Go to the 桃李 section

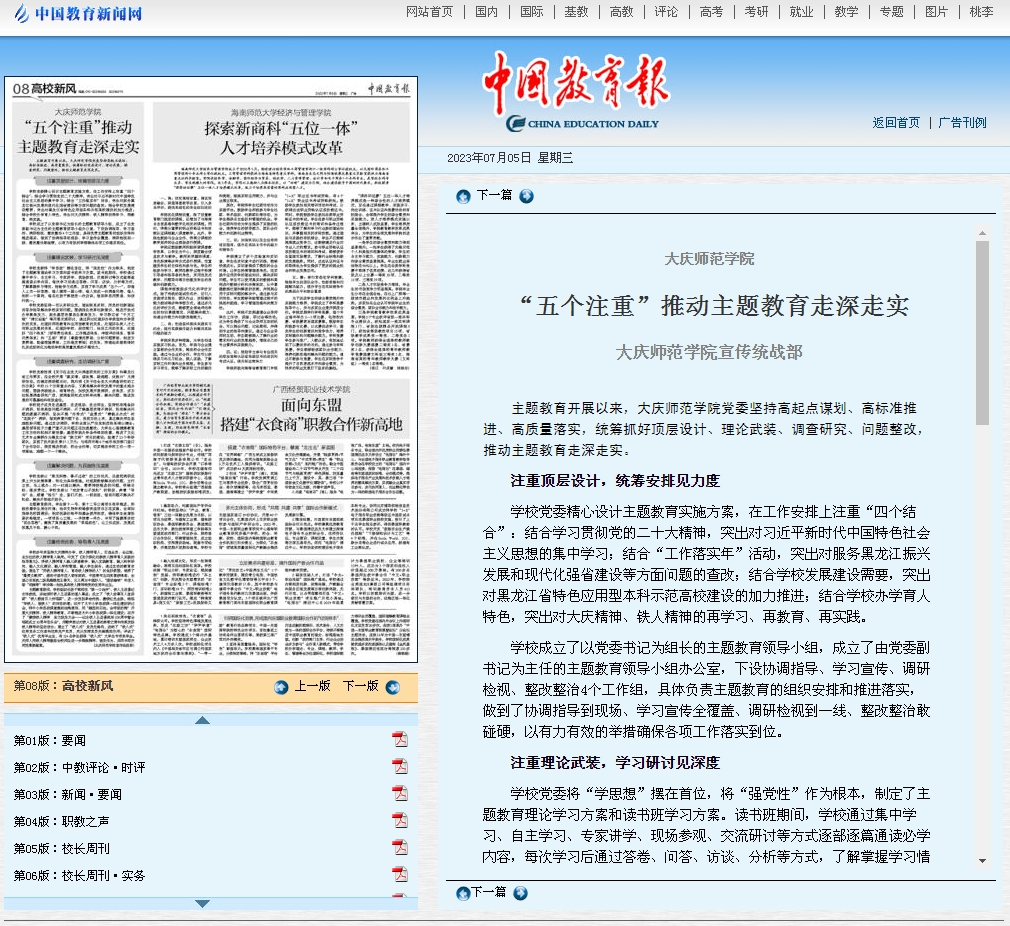(981, 12)
